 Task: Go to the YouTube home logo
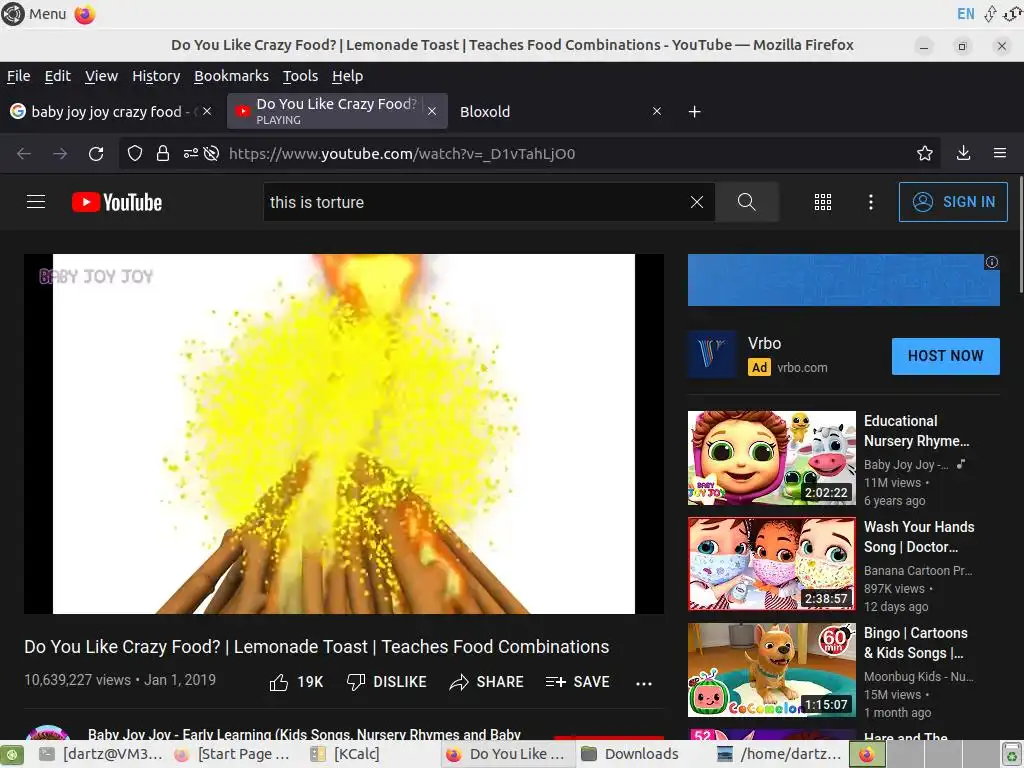[x=117, y=202]
